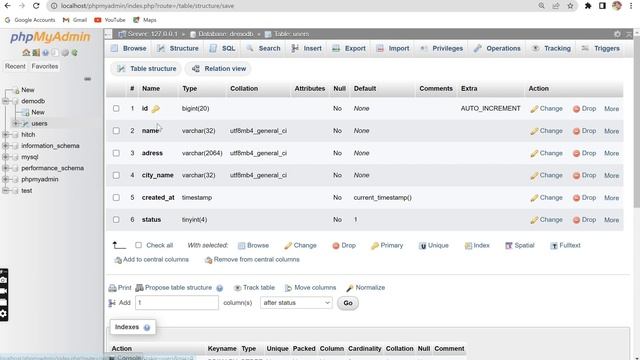The image size is (640, 360).
Task: Expand users table tree node
Action: coord(16,123)
